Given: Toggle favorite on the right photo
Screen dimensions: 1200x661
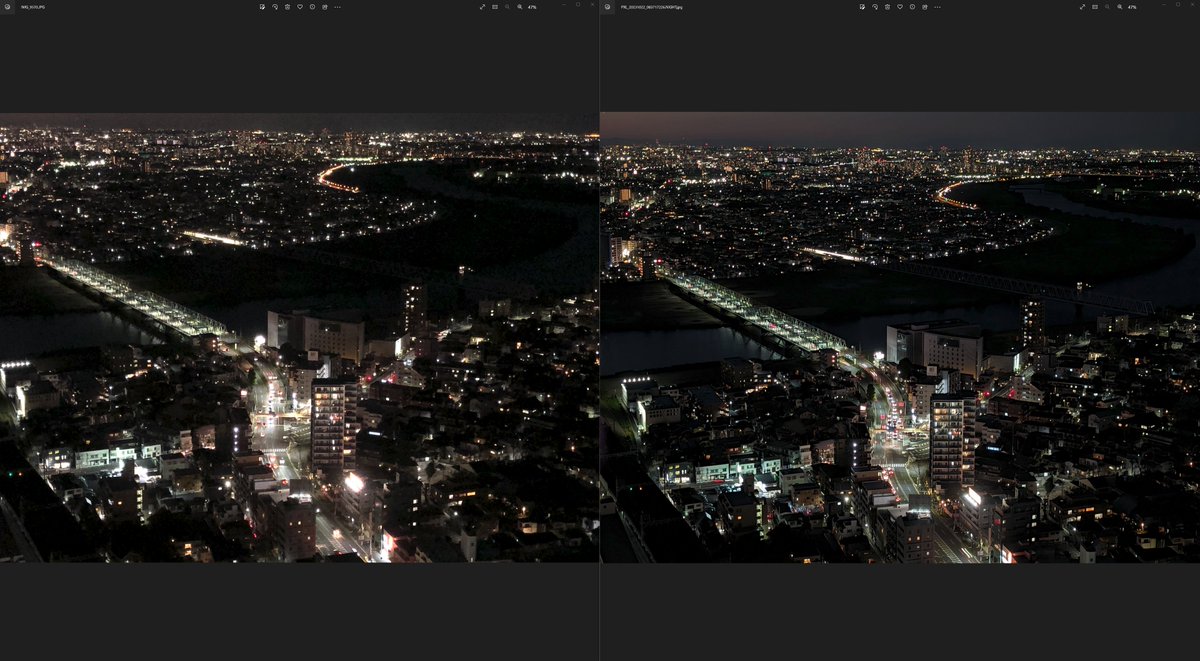Looking at the screenshot, I should click(900, 7).
